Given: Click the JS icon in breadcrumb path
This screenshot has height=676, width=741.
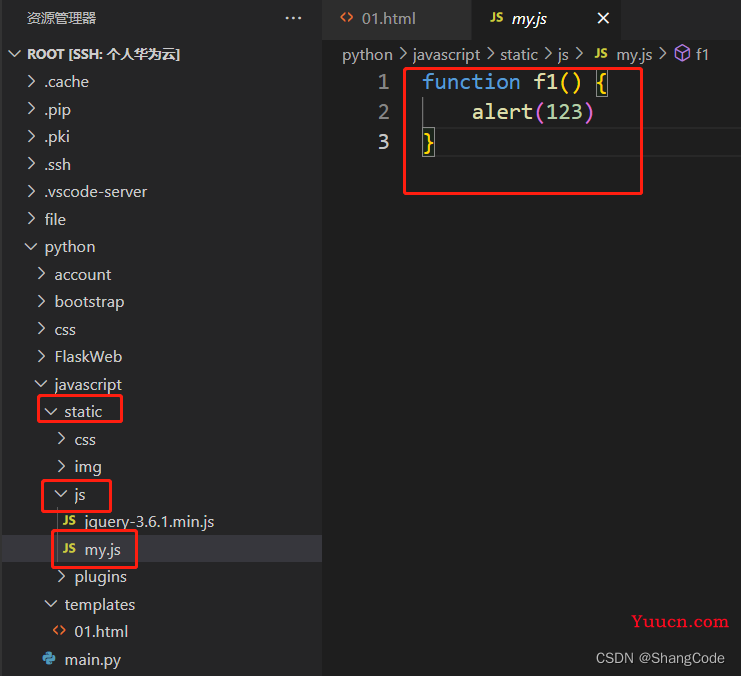Looking at the screenshot, I should 601,53.
